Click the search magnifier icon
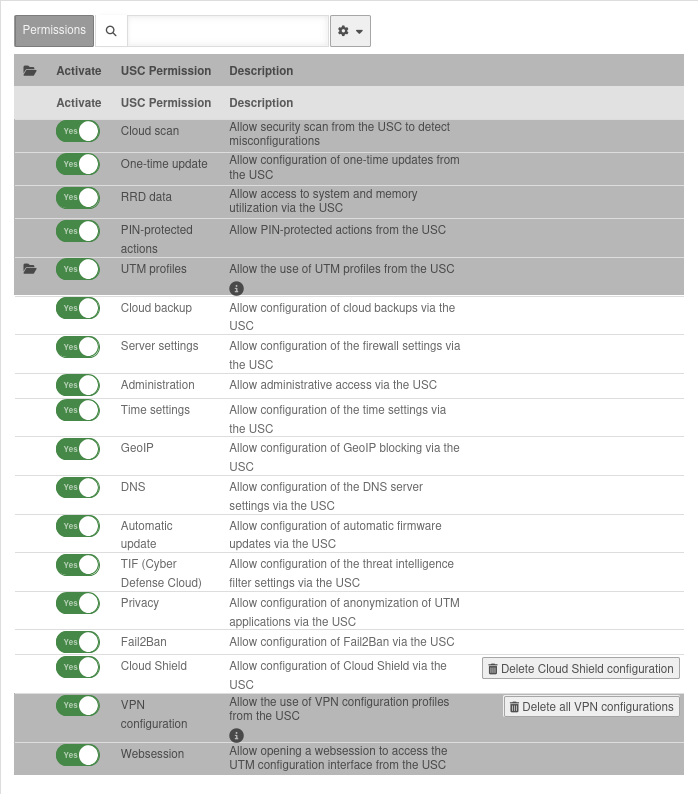698x794 pixels. pos(111,31)
